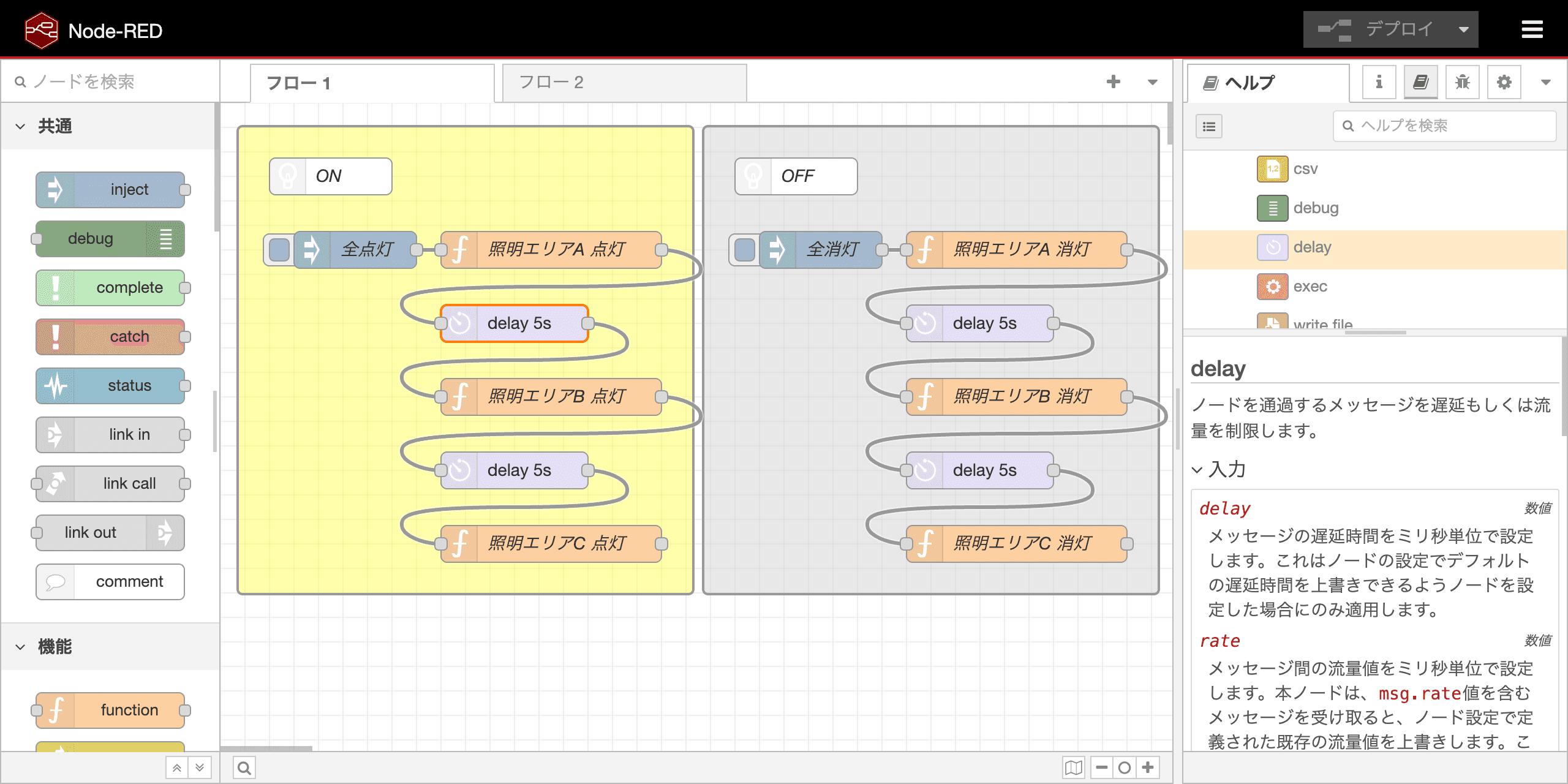
Task: Open the flow tabs list dropdown
Action: coord(1152,82)
